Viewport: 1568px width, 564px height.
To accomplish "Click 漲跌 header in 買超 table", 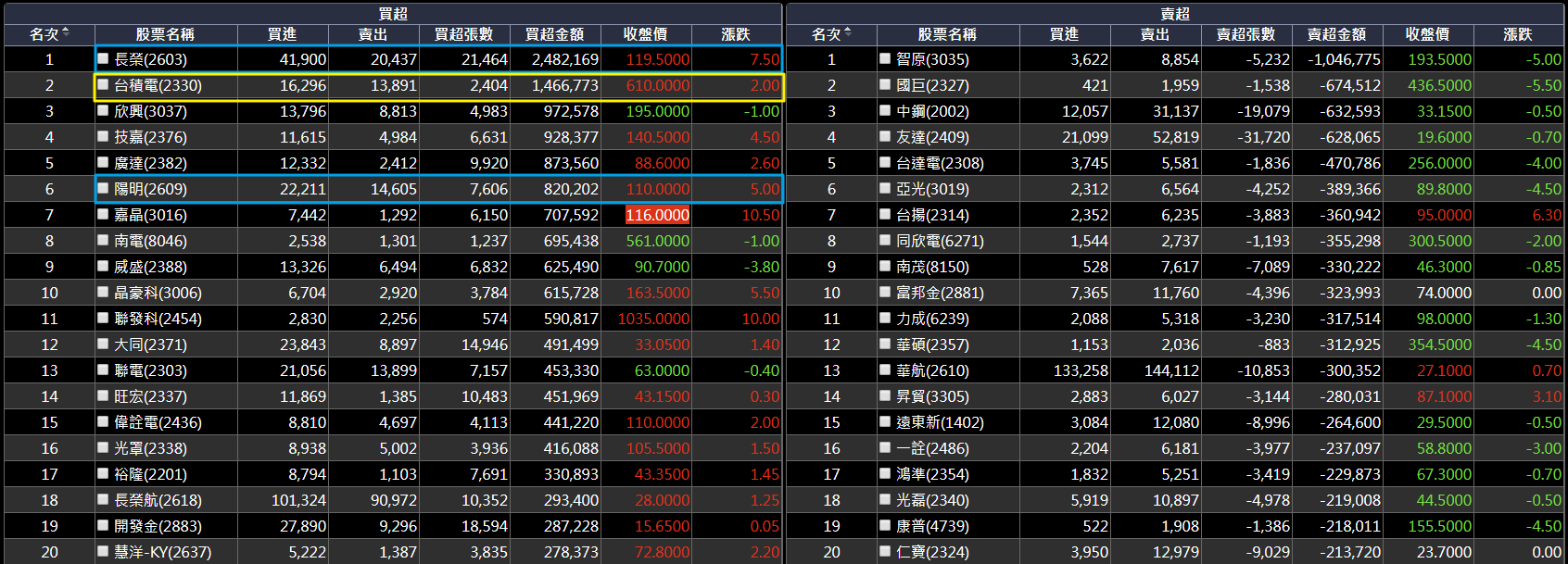I will 736,34.
